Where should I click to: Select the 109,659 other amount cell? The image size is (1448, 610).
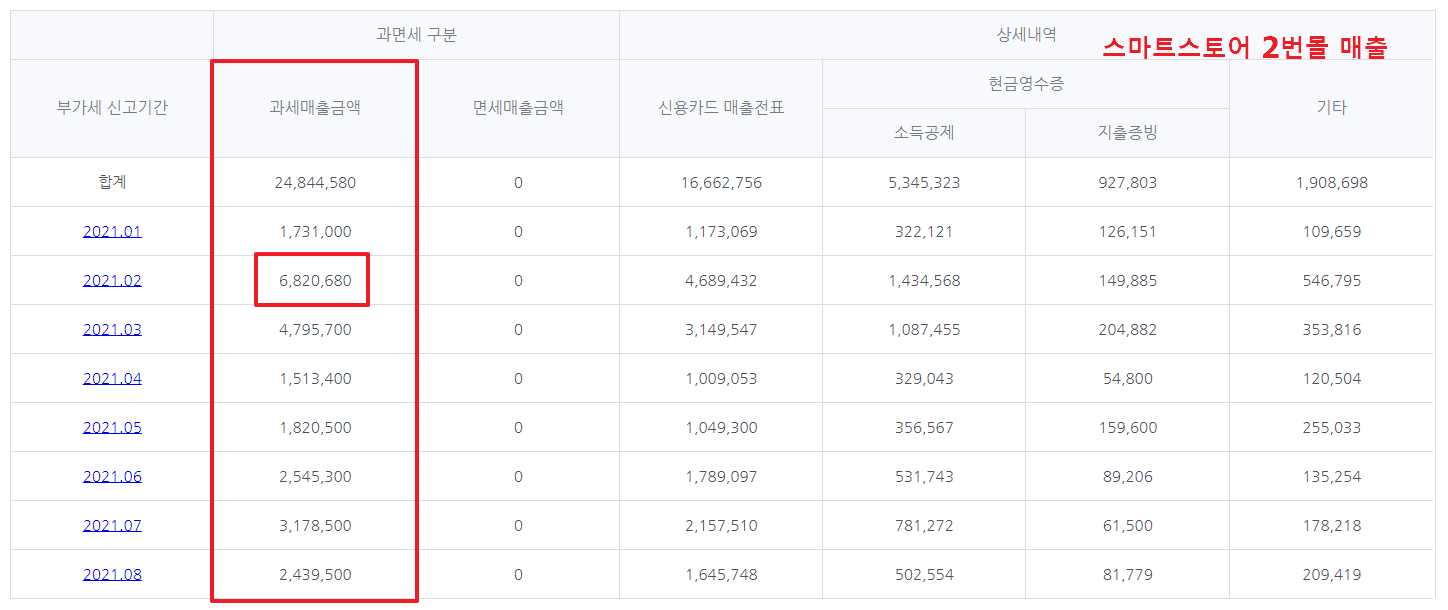pos(1331,232)
